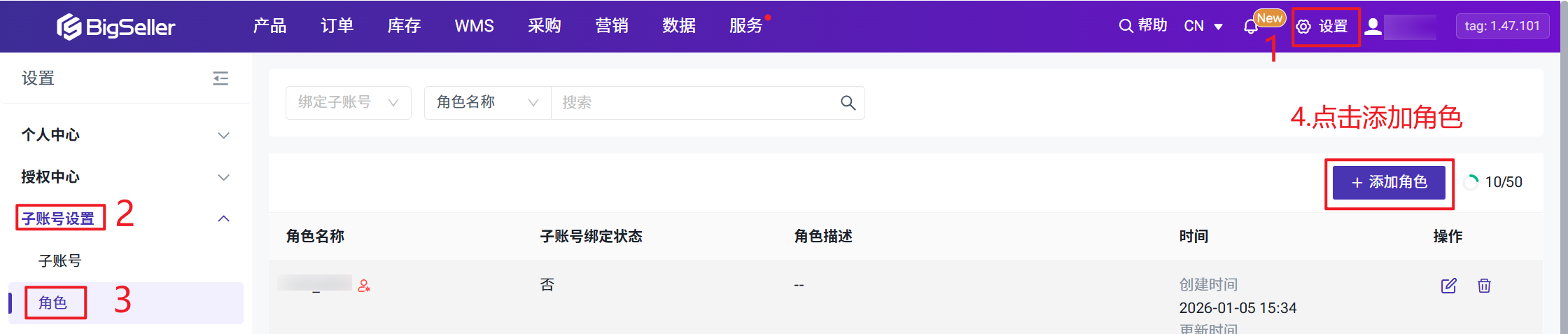Collapse the settings sidebar menu icon
Image resolution: width=1568 pixels, height=334 pixels.
(x=220, y=78)
